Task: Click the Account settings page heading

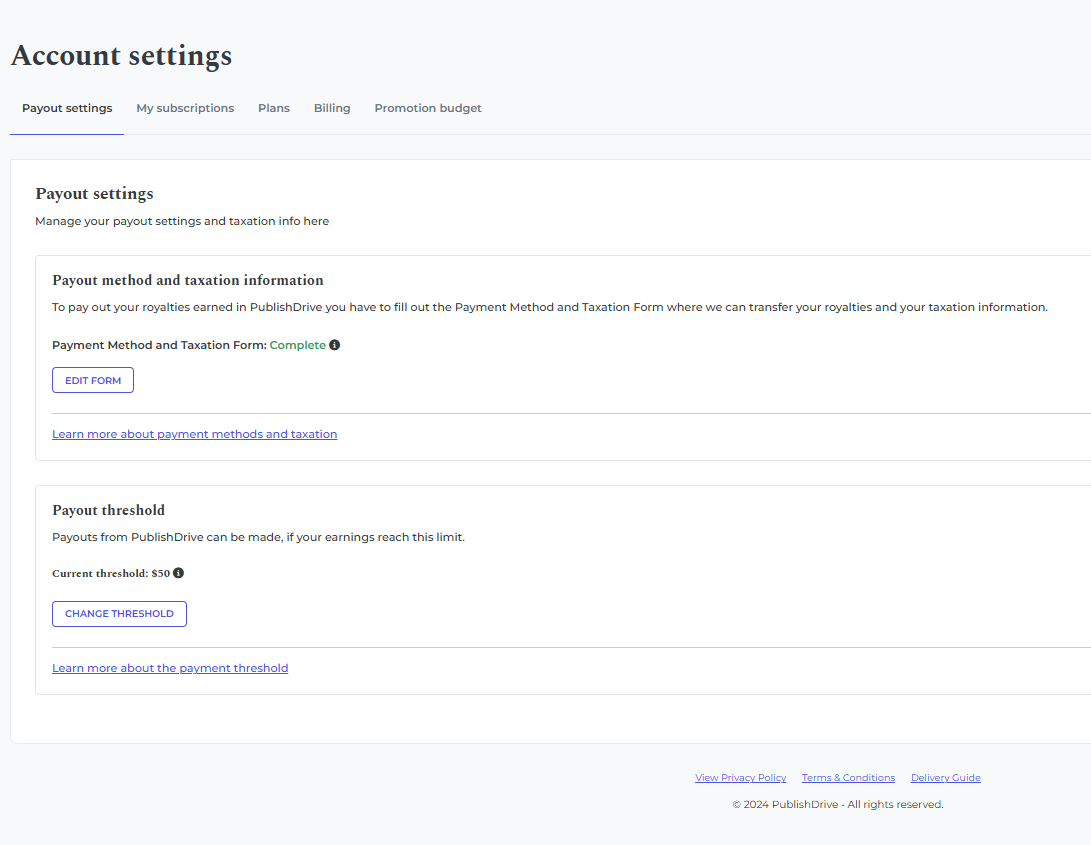Action: coord(121,55)
